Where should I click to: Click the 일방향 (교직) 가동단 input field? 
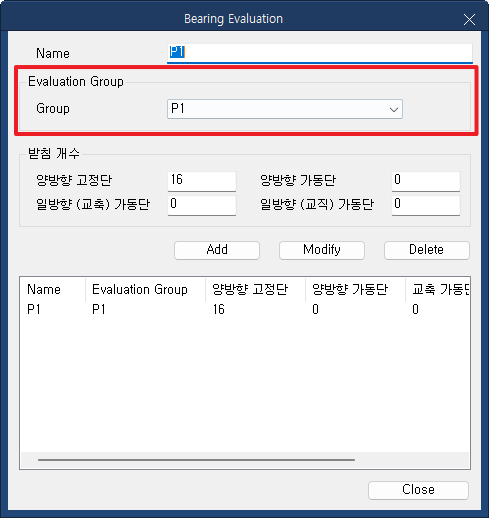[x=426, y=205]
